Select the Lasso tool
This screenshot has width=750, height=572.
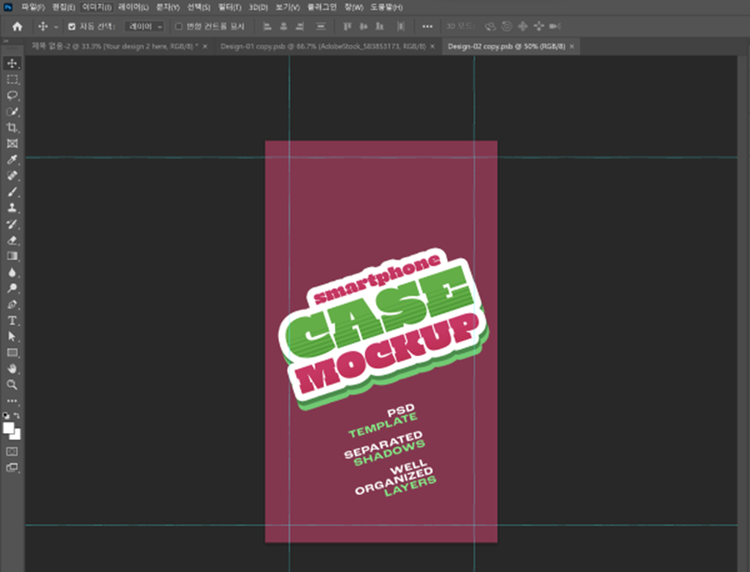click(x=13, y=95)
